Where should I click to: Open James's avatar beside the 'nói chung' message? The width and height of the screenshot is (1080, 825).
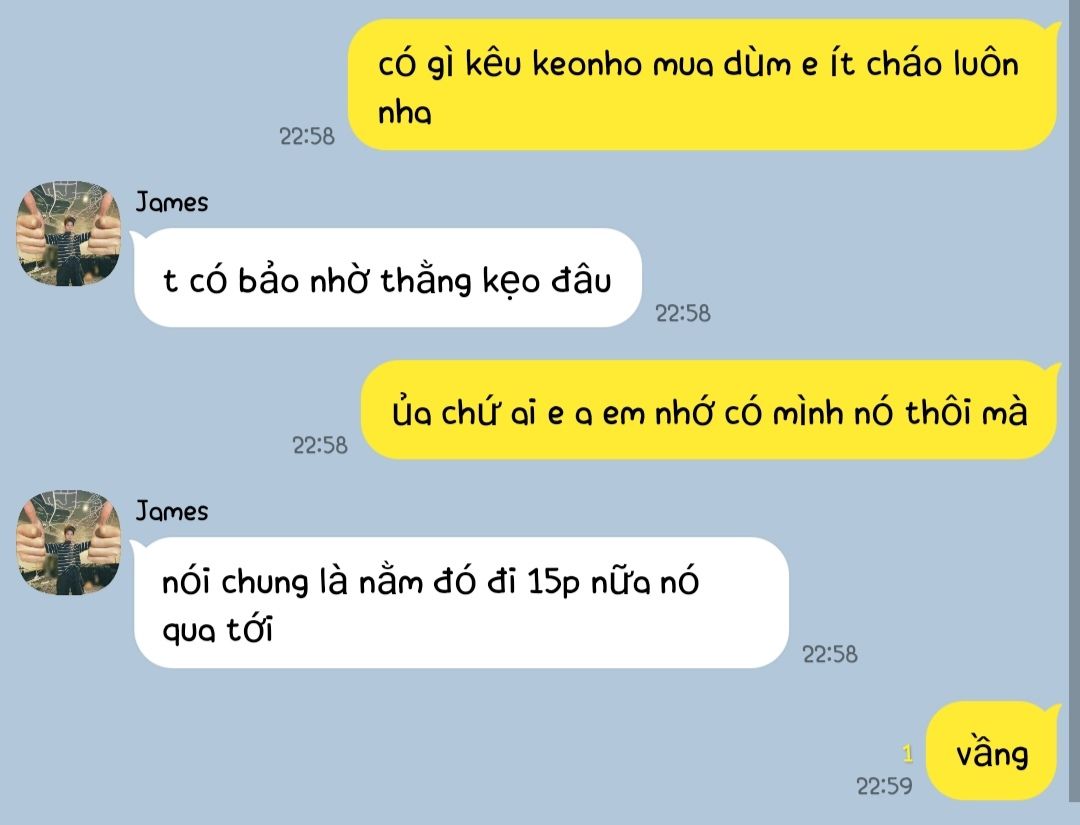click(69, 543)
